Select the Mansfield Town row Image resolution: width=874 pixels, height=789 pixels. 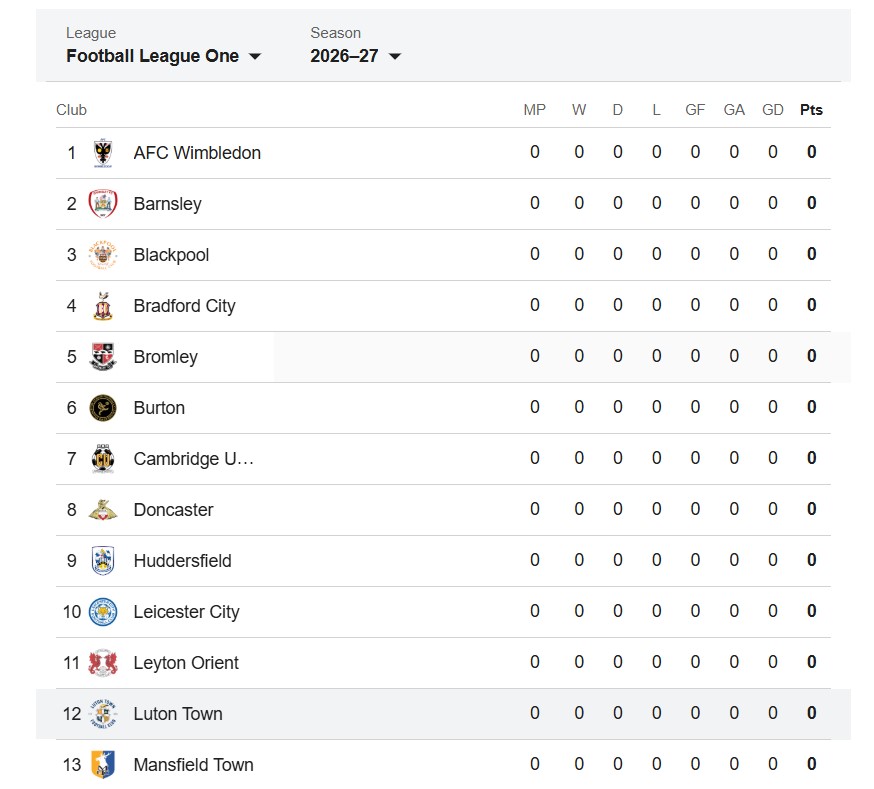click(x=443, y=764)
